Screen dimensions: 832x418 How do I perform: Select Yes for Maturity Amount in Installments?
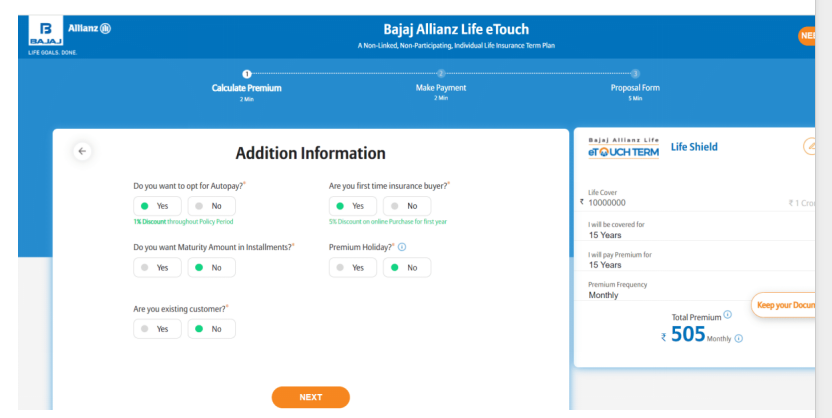(157, 267)
